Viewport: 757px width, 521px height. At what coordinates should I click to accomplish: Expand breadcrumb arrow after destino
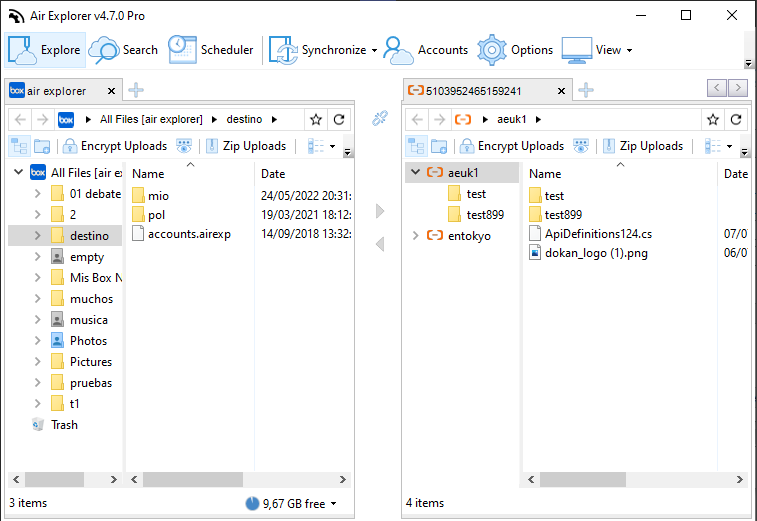click(274, 119)
